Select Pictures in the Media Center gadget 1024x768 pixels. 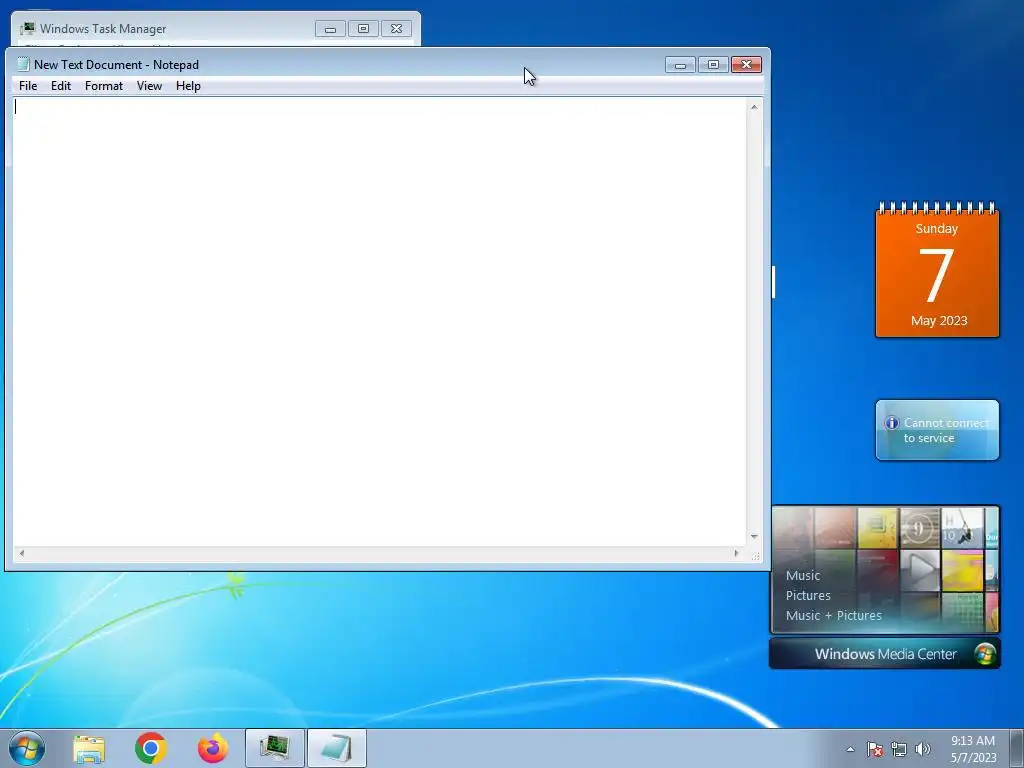pyautogui.click(x=808, y=596)
